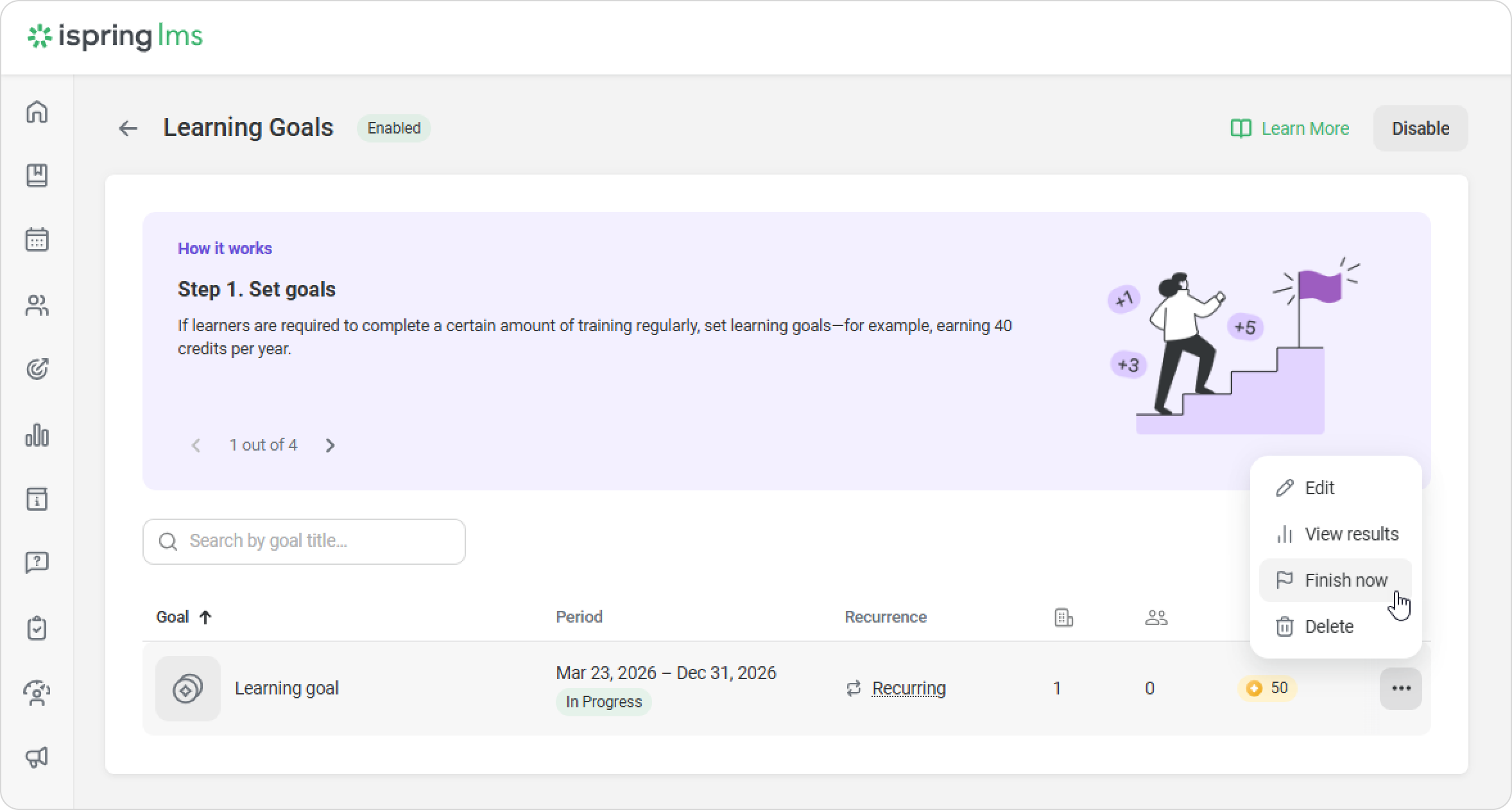This screenshot has height=810, width=1512.
Task: Go to next How it works step
Action: (330, 445)
